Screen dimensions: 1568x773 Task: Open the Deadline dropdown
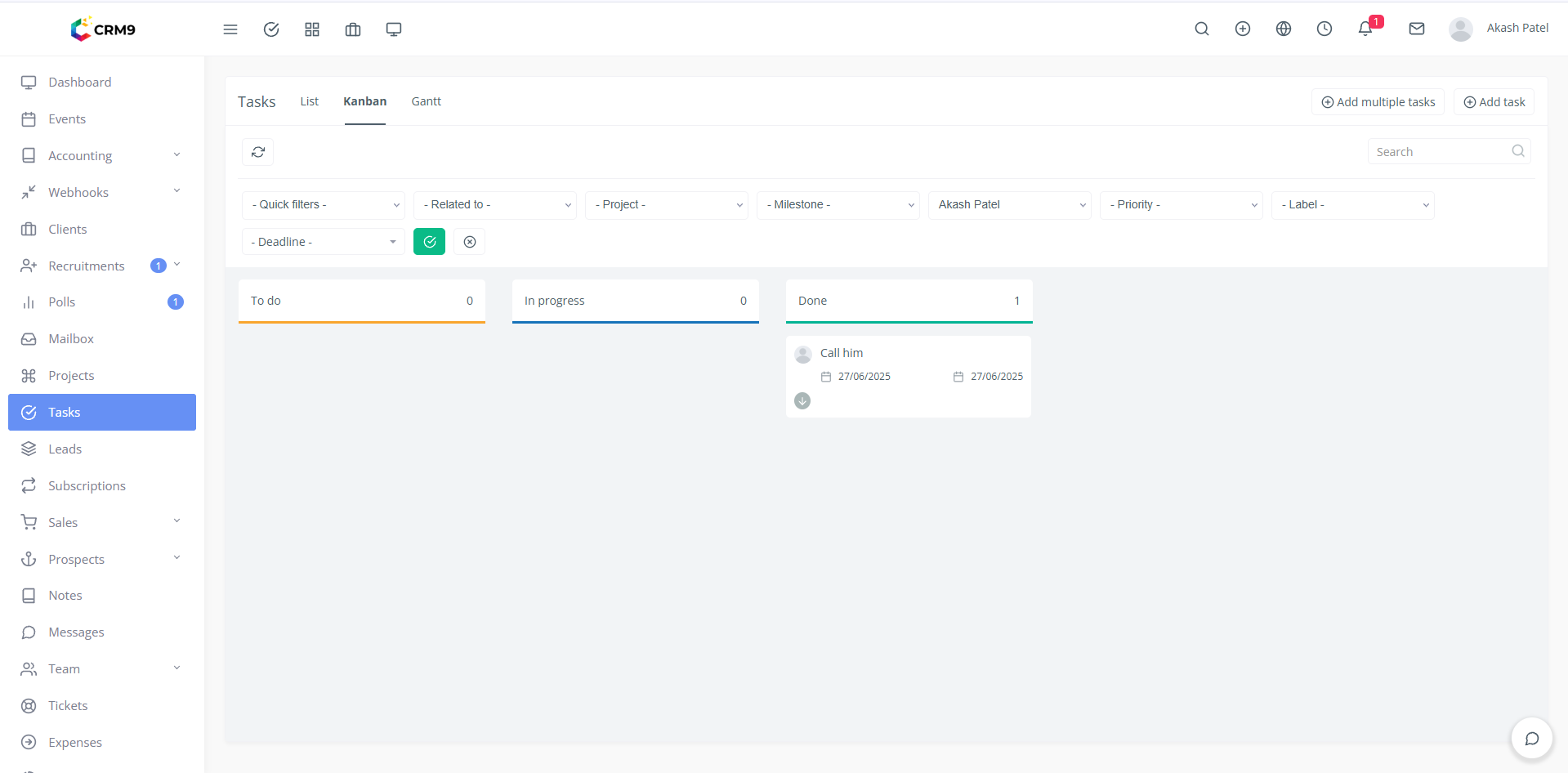pos(324,242)
